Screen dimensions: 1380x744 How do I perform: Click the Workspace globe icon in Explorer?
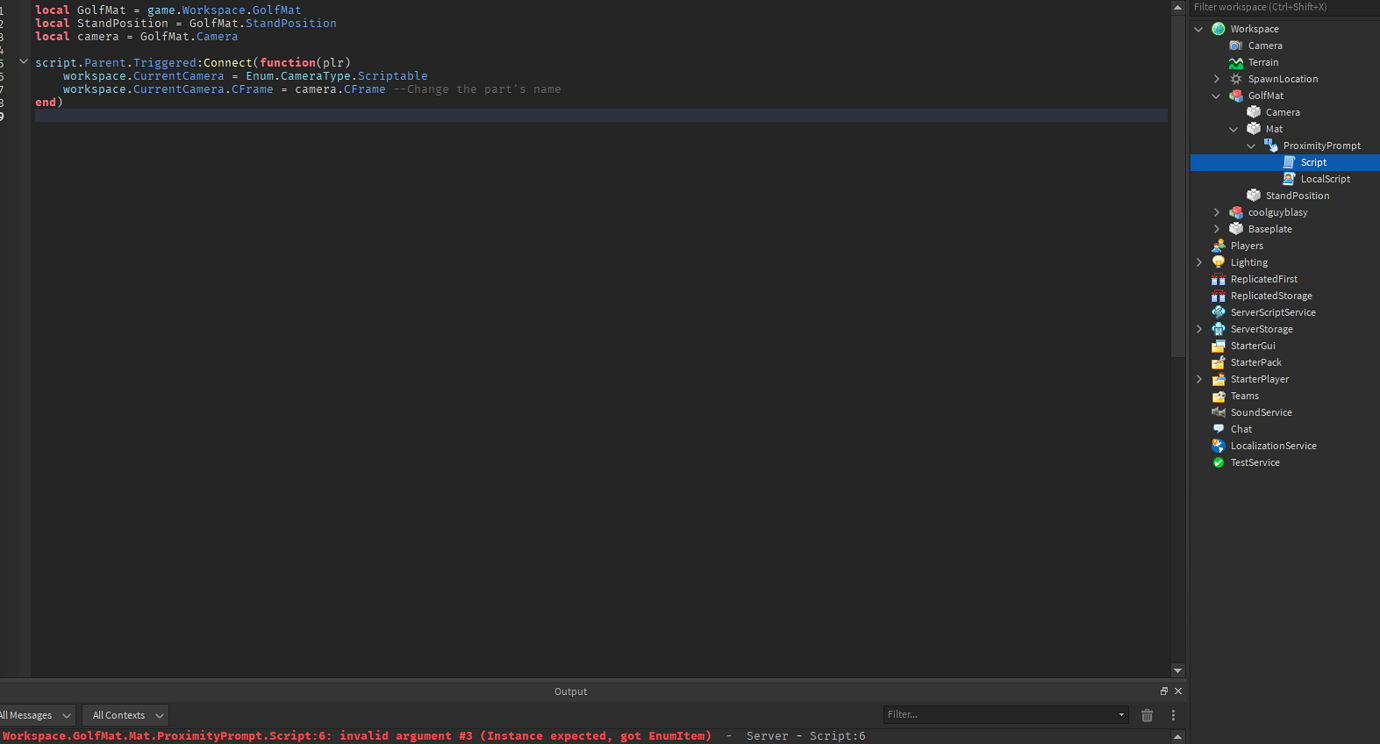pyautogui.click(x=1218, y=29)
